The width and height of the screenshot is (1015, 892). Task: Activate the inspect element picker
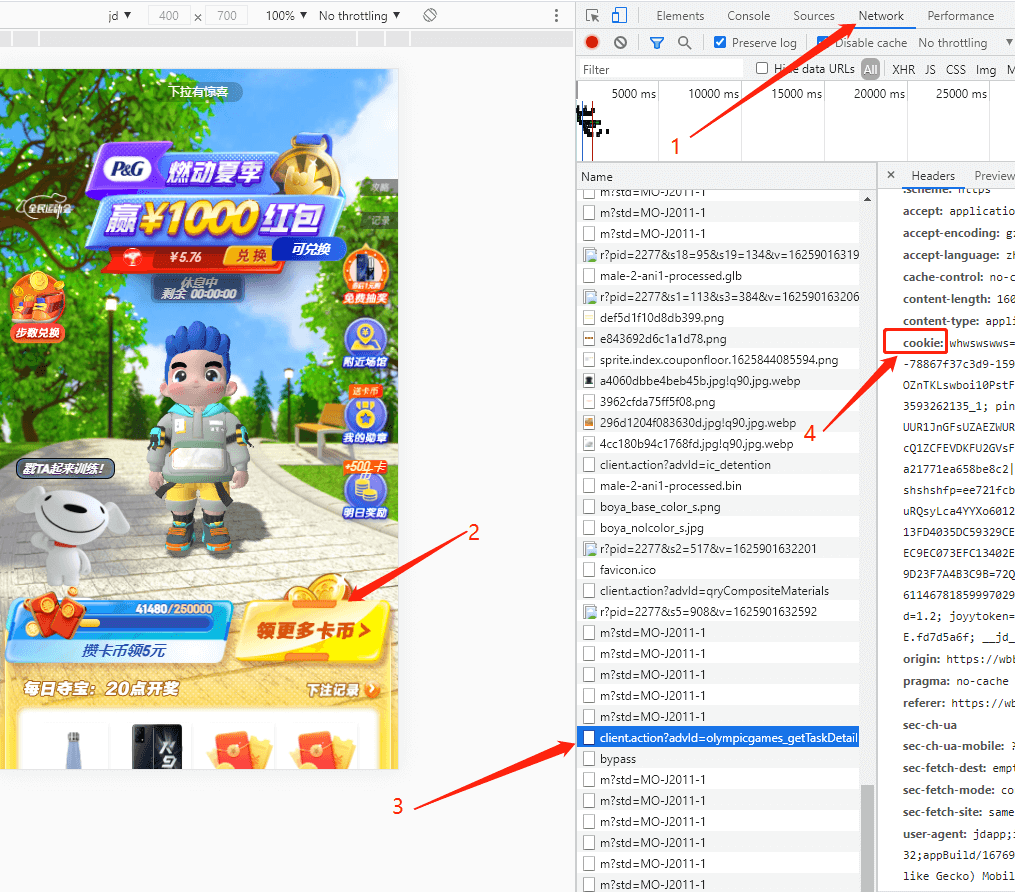pyautogui.click(x=593, y=16)
